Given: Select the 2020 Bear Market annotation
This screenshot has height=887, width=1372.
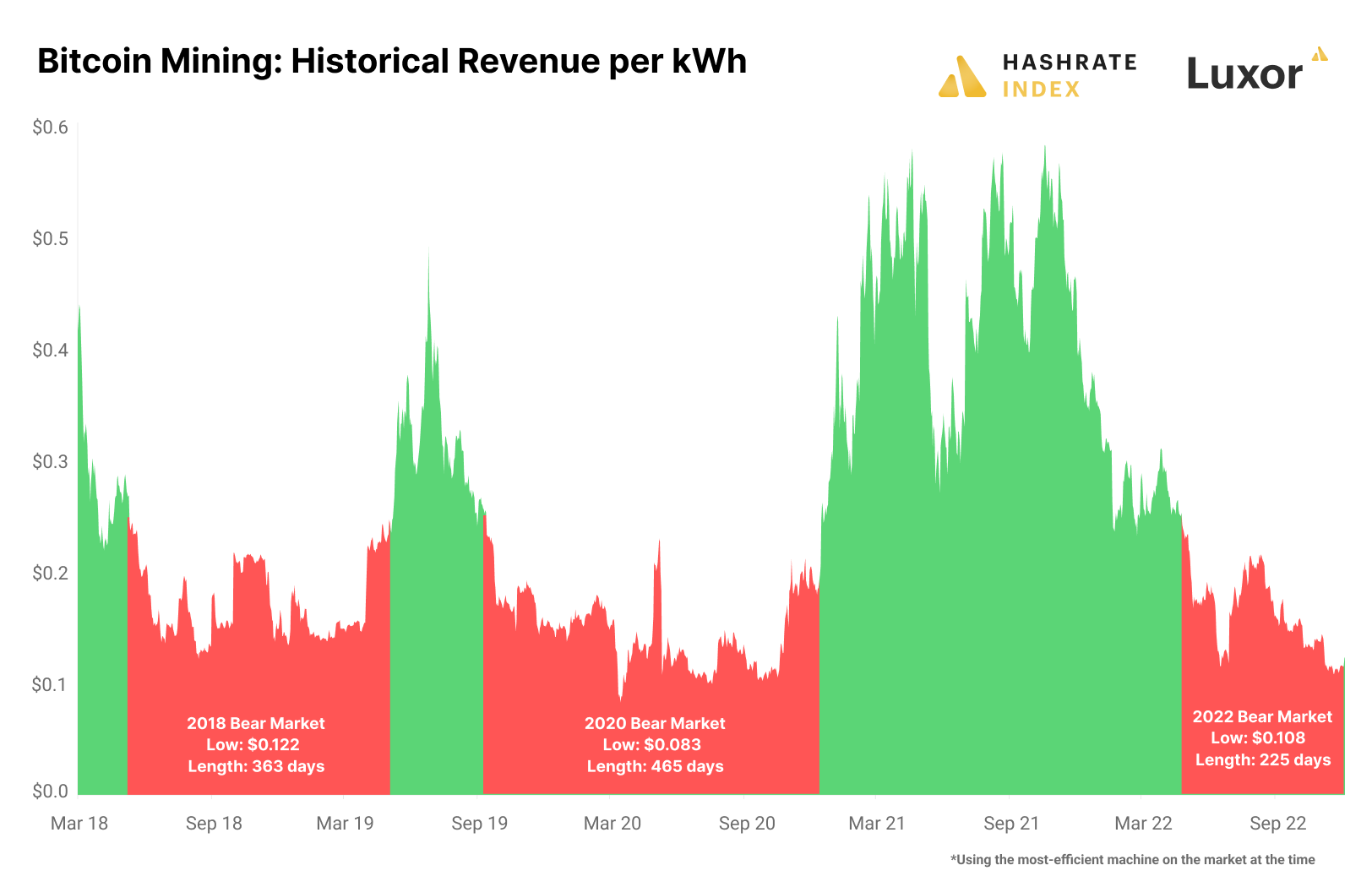Looking at the screenshot, I should coord(656,745).
